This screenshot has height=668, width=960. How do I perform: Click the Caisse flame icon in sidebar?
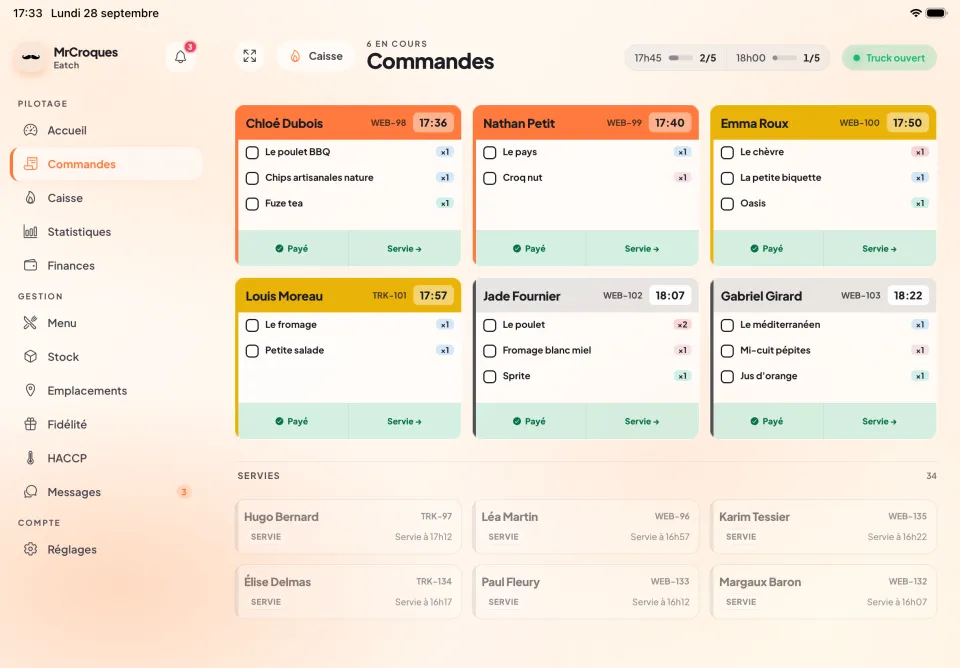[31, 198]
